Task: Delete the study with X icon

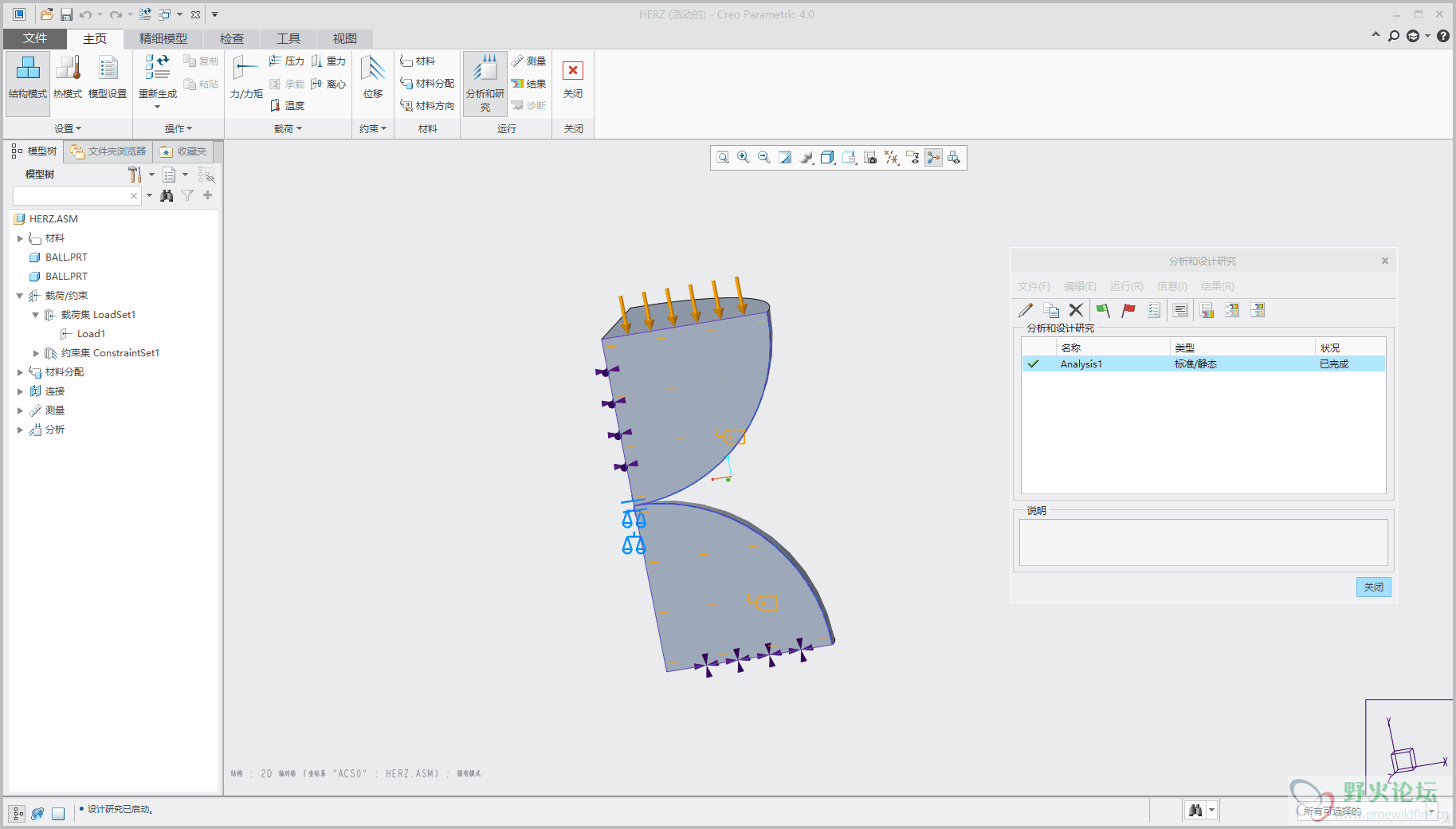Action: click(1076, 311)
